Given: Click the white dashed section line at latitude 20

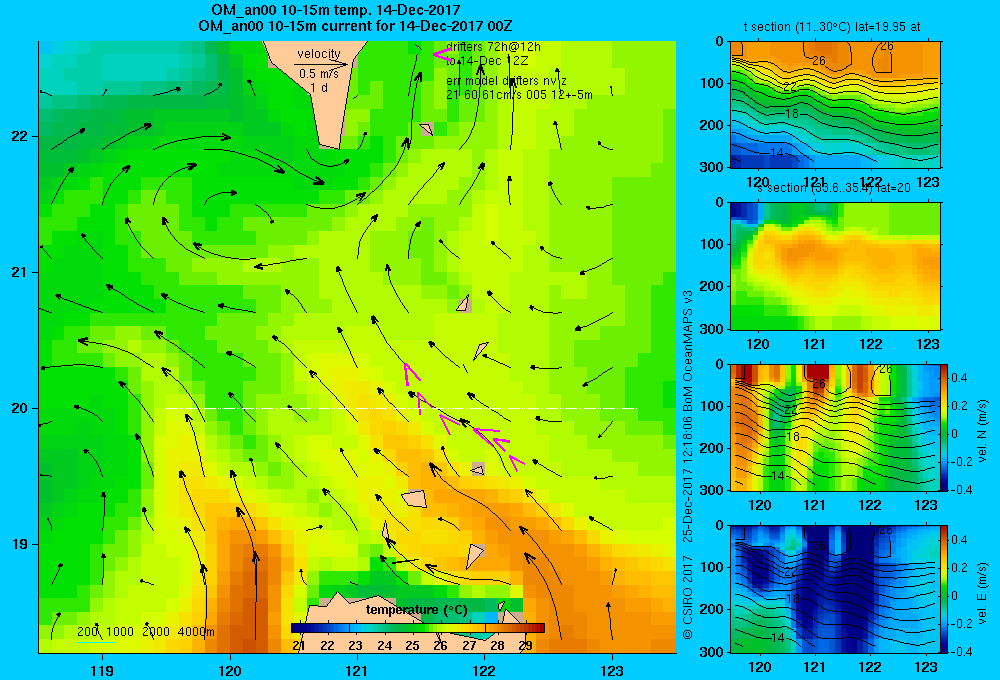Looking at the screenshot, I should (401, 408).
